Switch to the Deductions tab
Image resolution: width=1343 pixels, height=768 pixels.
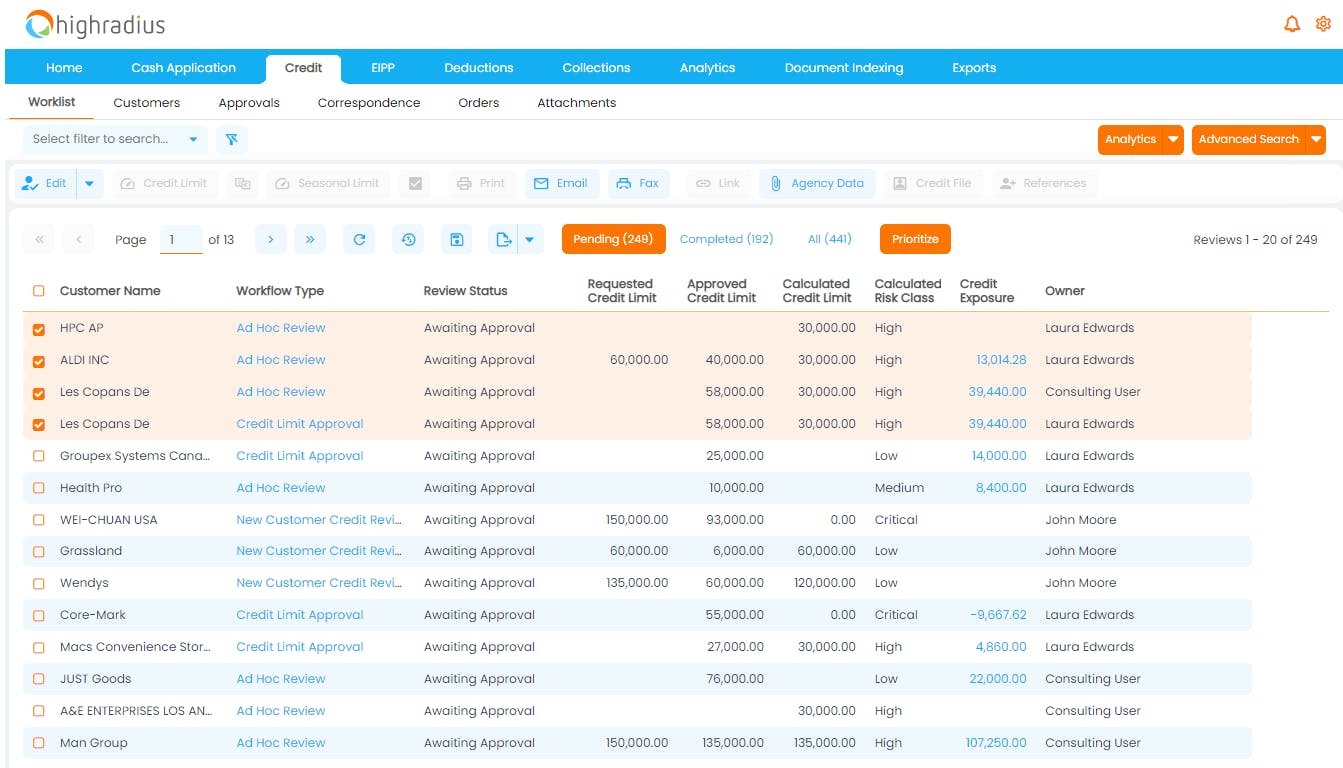pyautogui.click(x=479, y=68)
